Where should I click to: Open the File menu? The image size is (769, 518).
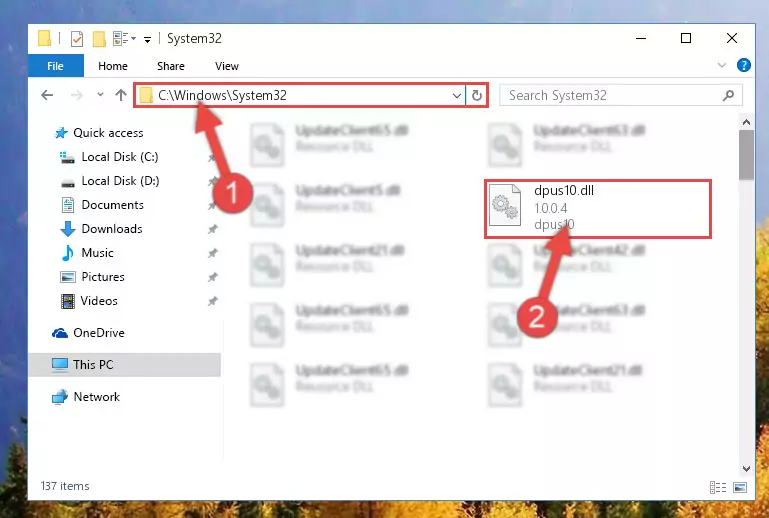[55, 66]
